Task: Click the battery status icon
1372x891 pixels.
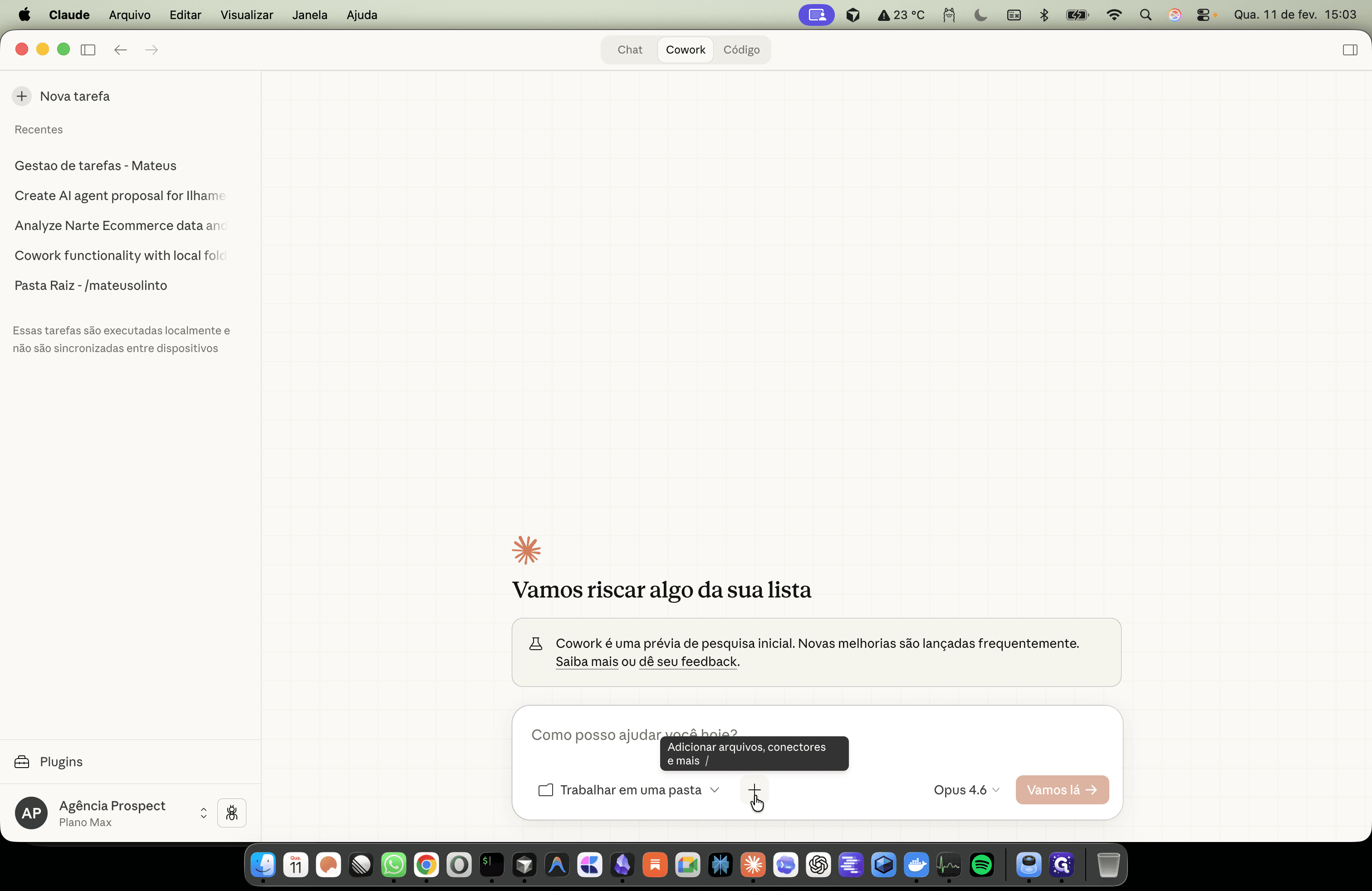Action: pyautogui.click(x=1077, y=15)
